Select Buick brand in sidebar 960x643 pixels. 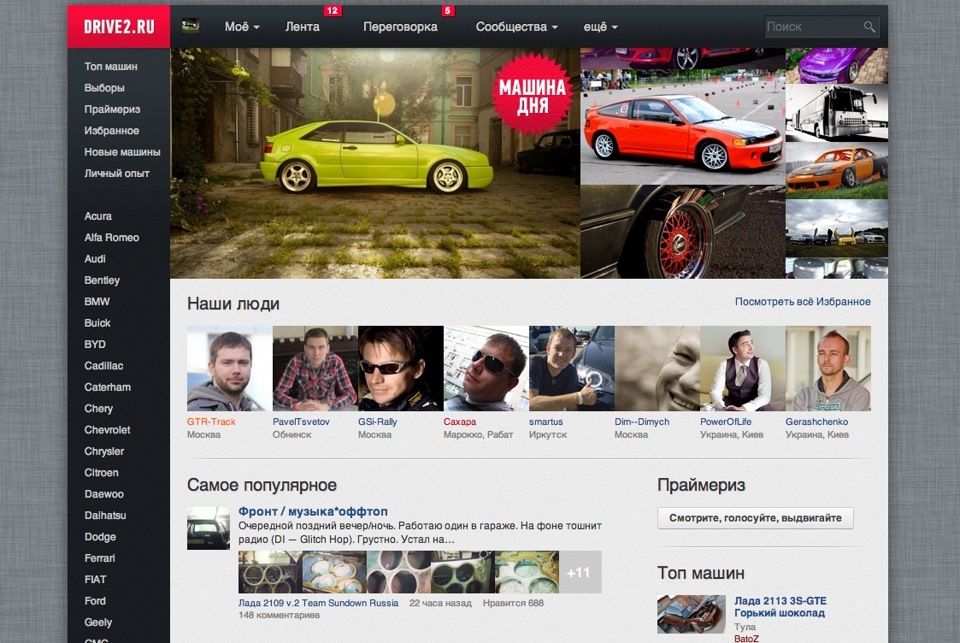97,323
